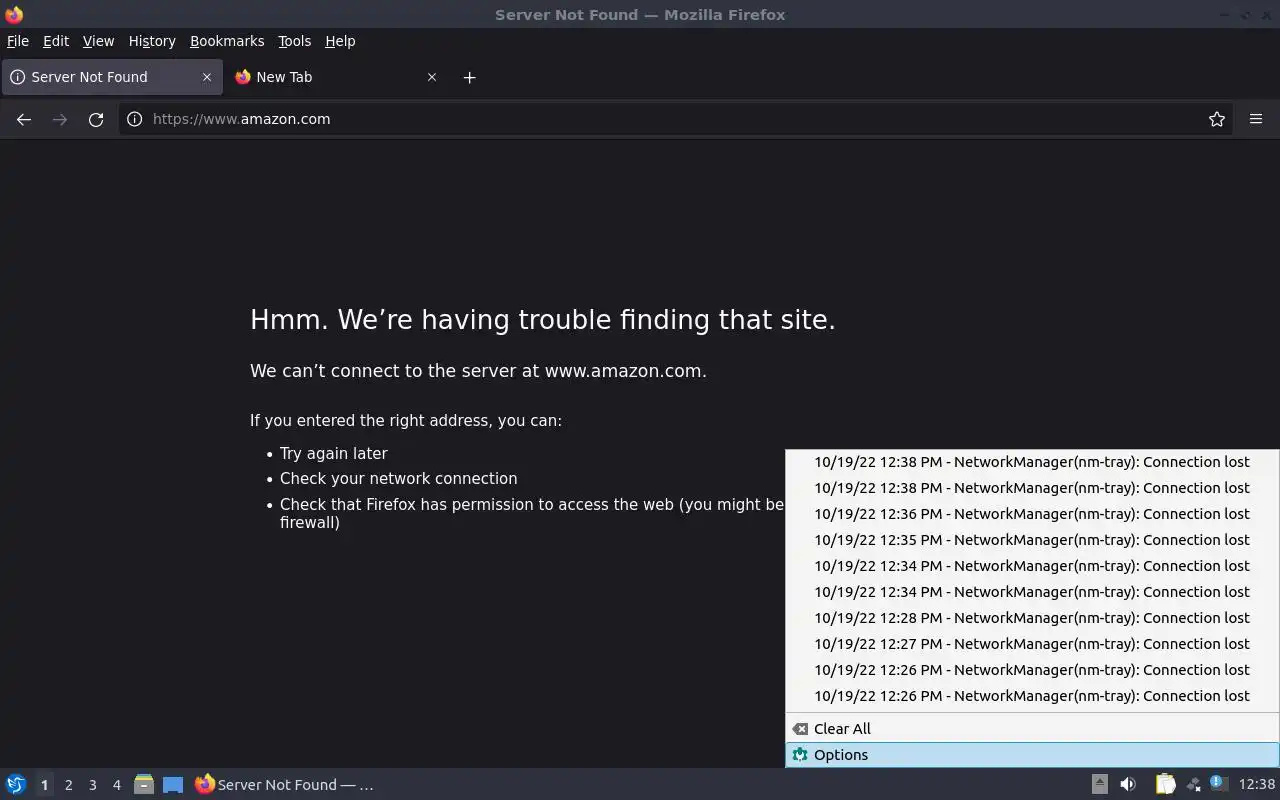This screenshot has width=1280, height=800.
Task: Click the 12:38 taskbar clock
Action: point(1256,785)
